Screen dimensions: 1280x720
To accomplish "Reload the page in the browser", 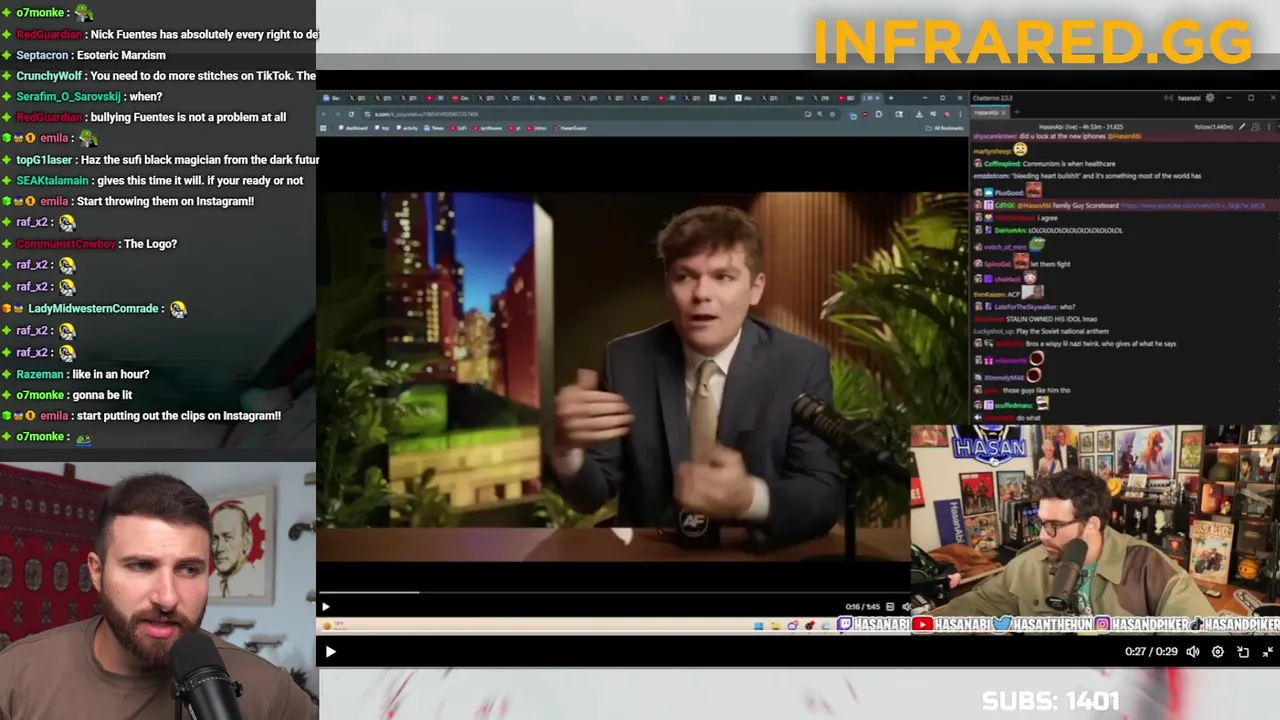I will click(x=351, y=114).
